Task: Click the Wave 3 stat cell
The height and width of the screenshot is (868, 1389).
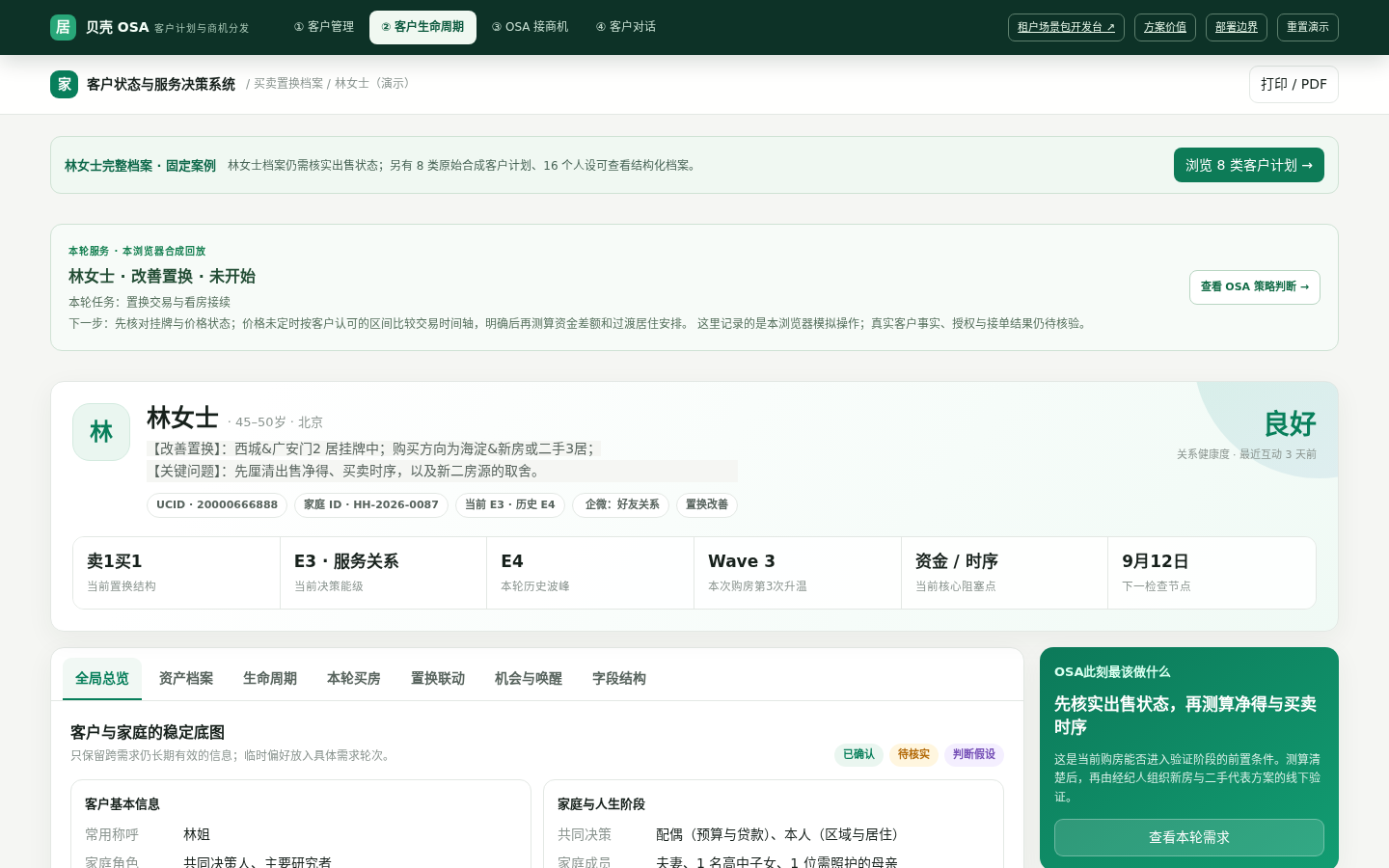Action: pos(798,573)
